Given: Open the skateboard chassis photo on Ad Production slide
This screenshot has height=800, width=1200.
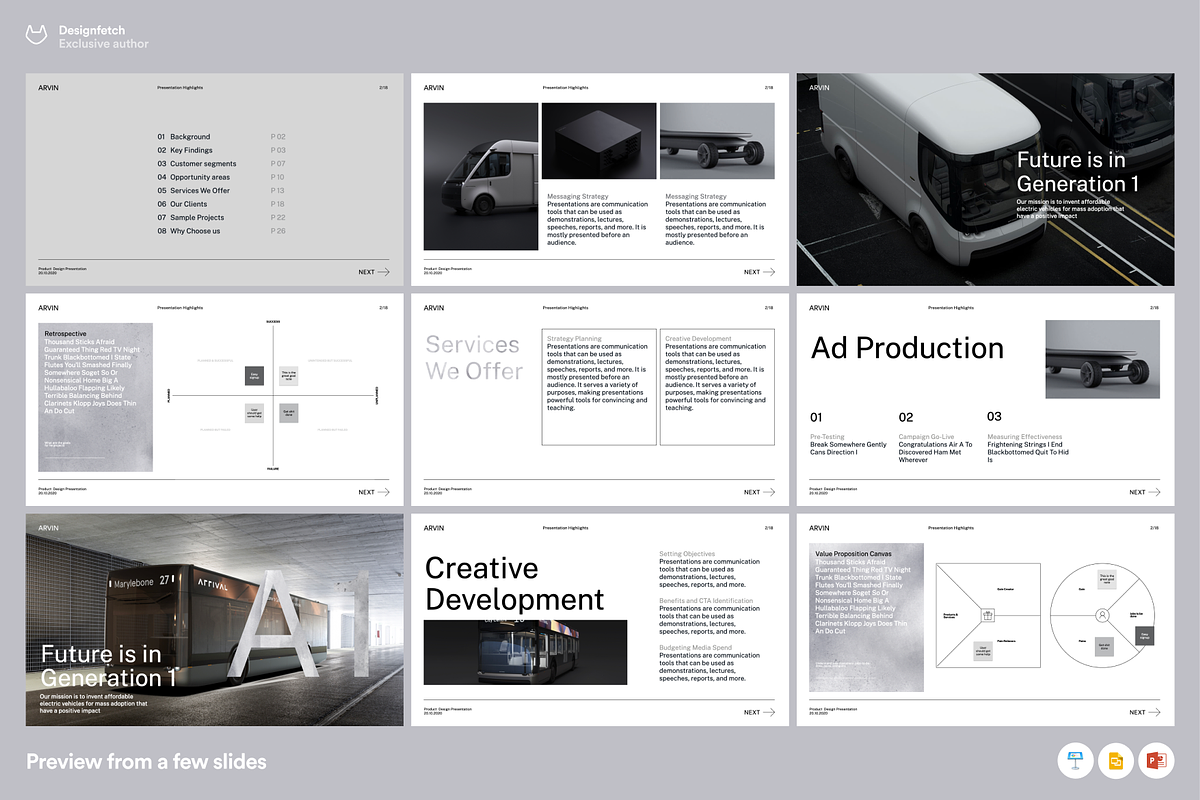Looking at the screenshot, I should click(x=1103, y=358).
